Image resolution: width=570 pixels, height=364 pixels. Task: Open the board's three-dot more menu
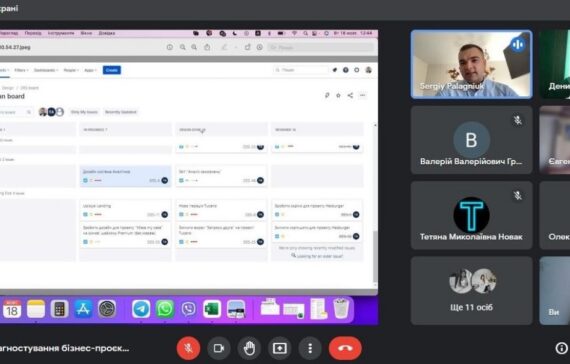362,95
